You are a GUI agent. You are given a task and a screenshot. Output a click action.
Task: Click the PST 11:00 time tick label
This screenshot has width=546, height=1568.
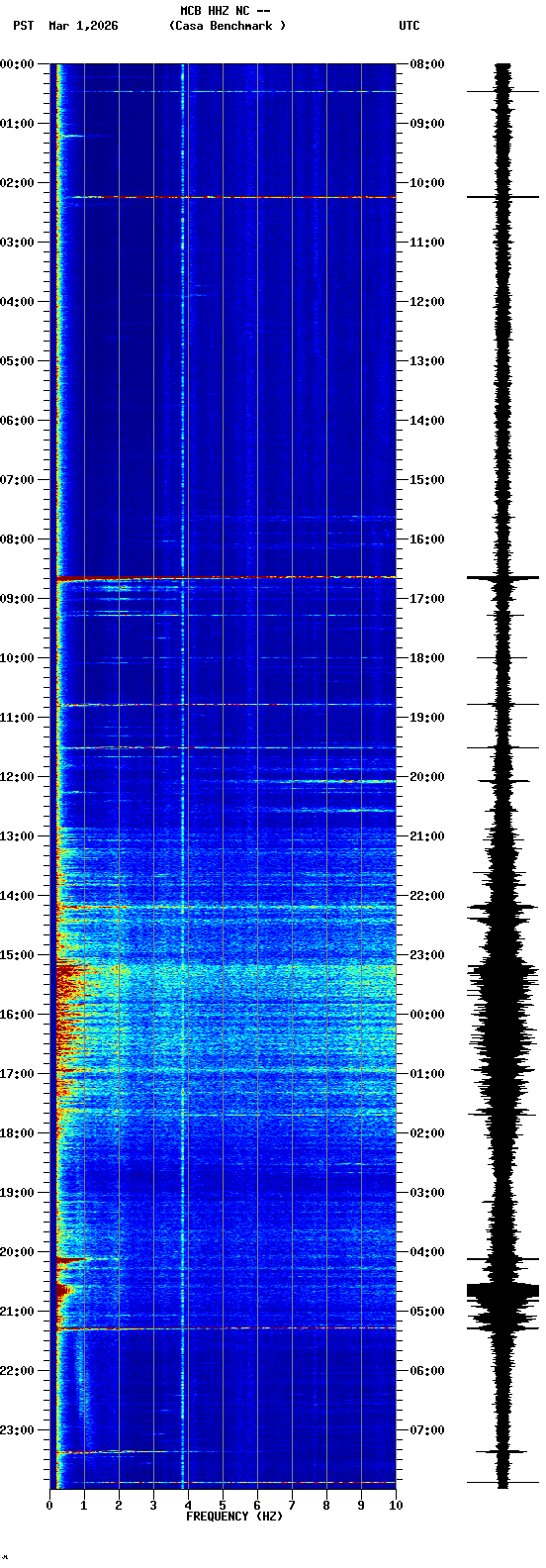[16, 718]
